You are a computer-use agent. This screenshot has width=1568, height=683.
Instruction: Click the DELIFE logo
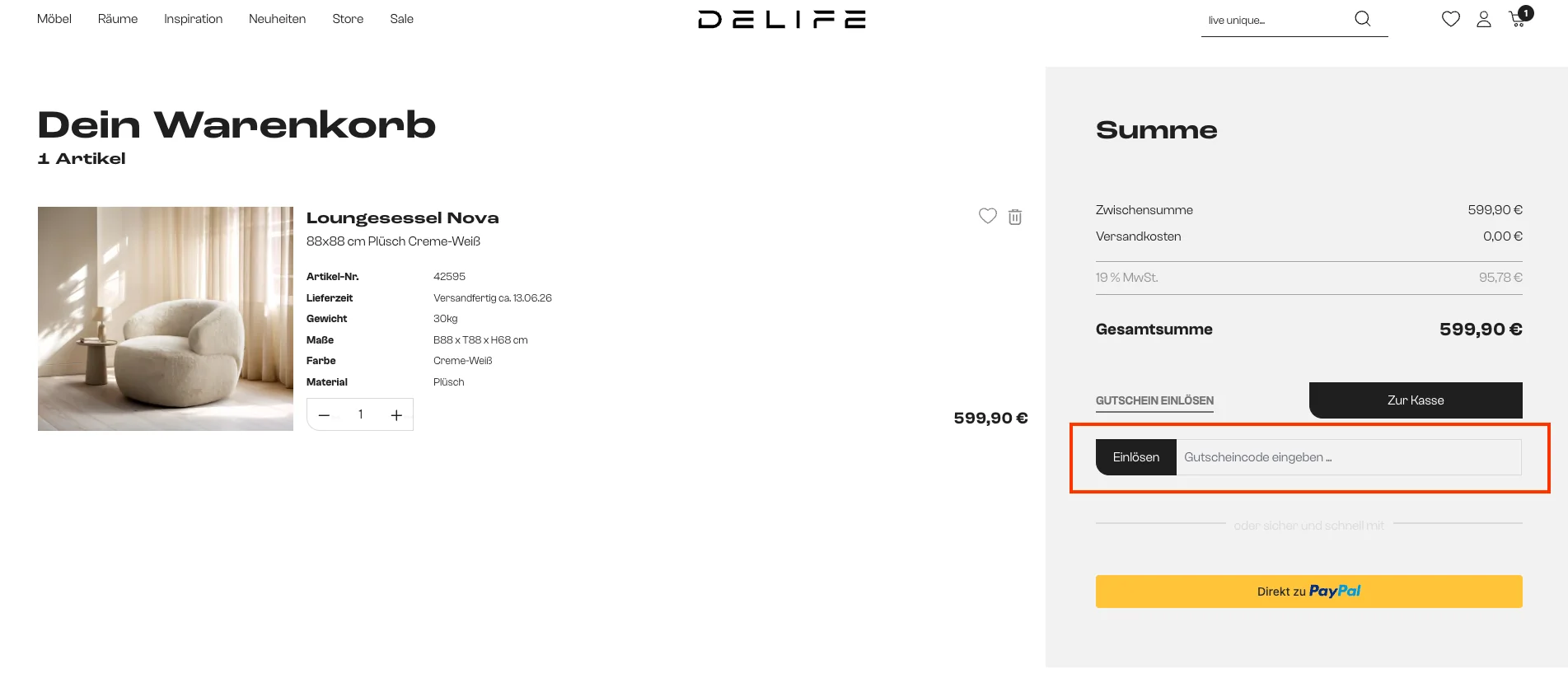click(781, 20)
